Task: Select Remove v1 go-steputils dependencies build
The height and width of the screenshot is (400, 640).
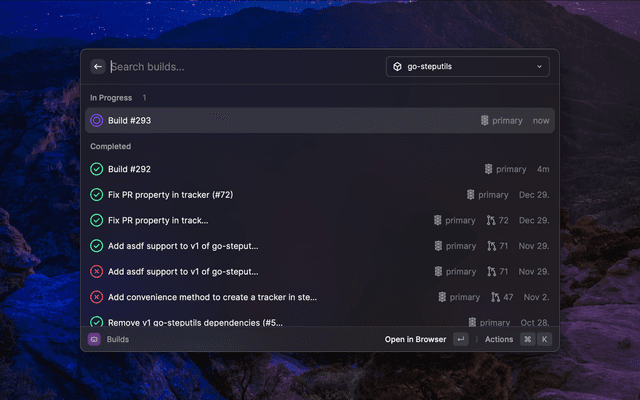Action: tap(319, 322)
